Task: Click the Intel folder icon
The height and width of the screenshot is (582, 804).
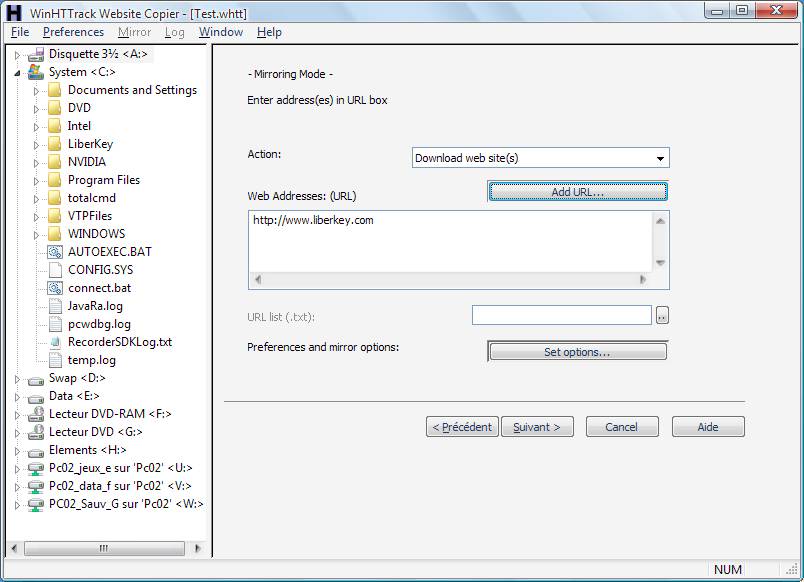Action: (54, 126)
